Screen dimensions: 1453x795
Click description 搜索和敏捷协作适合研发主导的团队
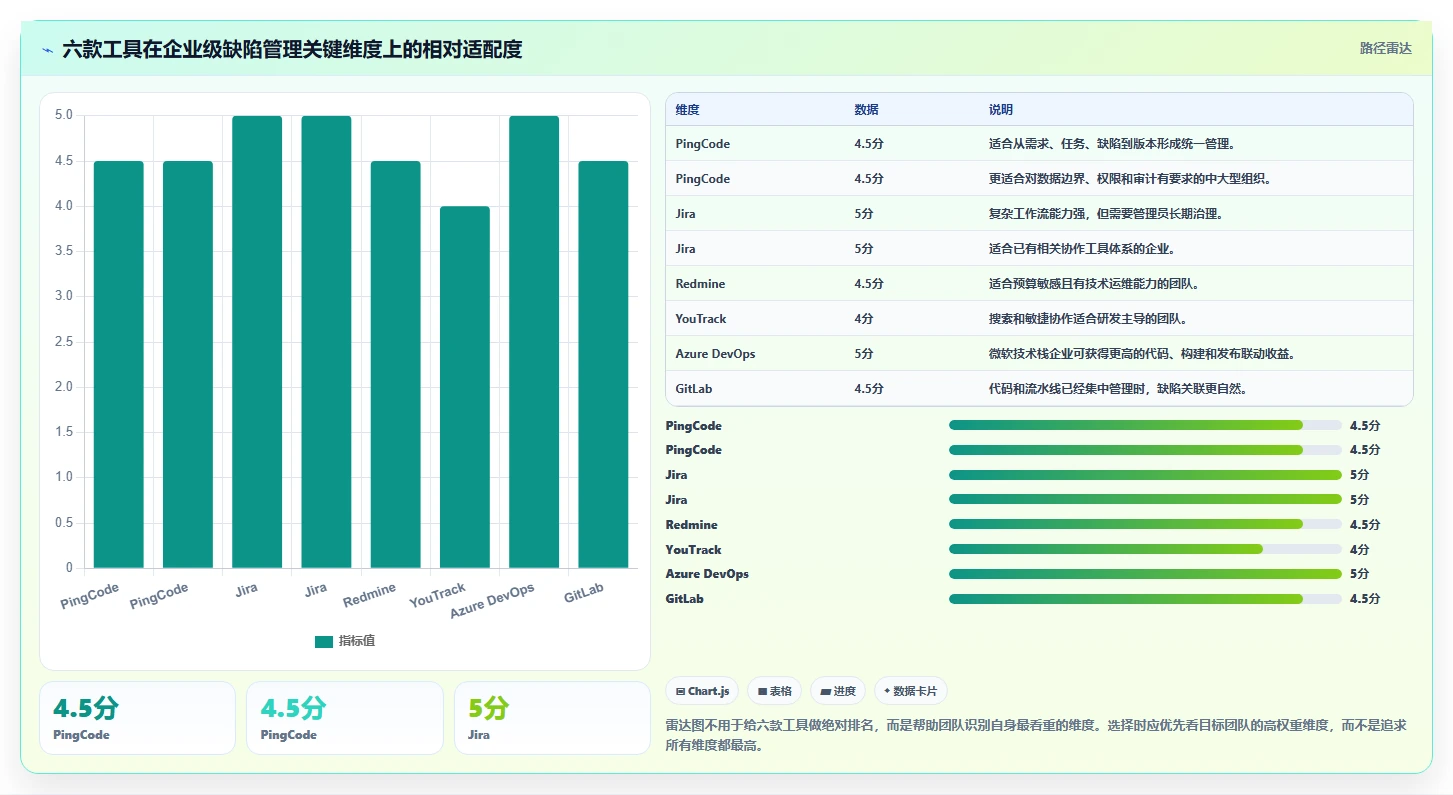[x=1088, y=319]
